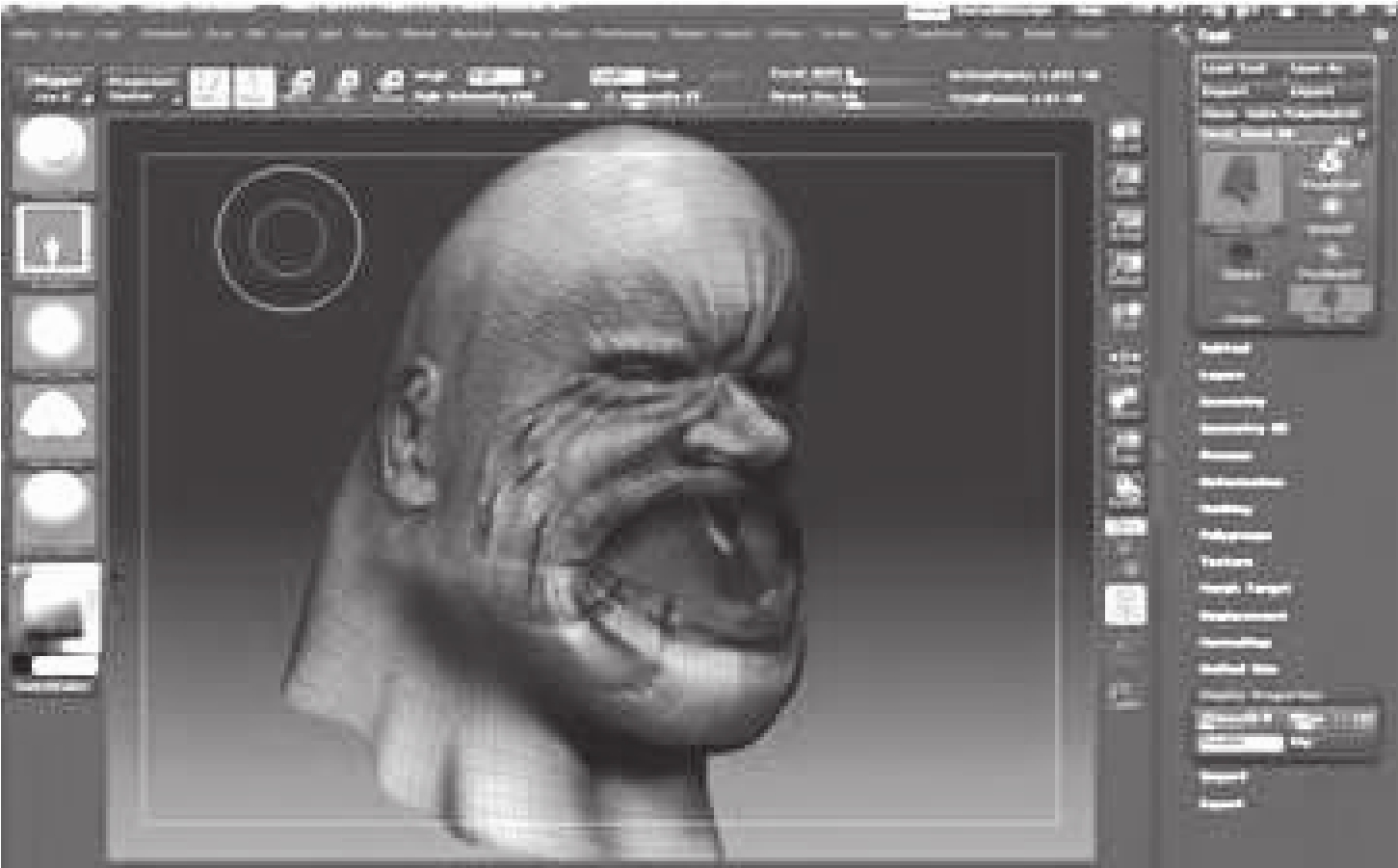Expand the Preview subpalette

[1226, 455]
